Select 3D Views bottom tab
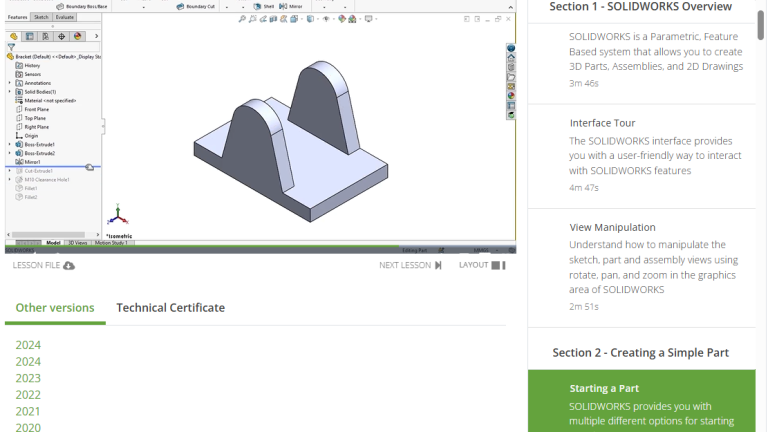The height and width of the screenshot is (432, 768). [x=77, y=242]
